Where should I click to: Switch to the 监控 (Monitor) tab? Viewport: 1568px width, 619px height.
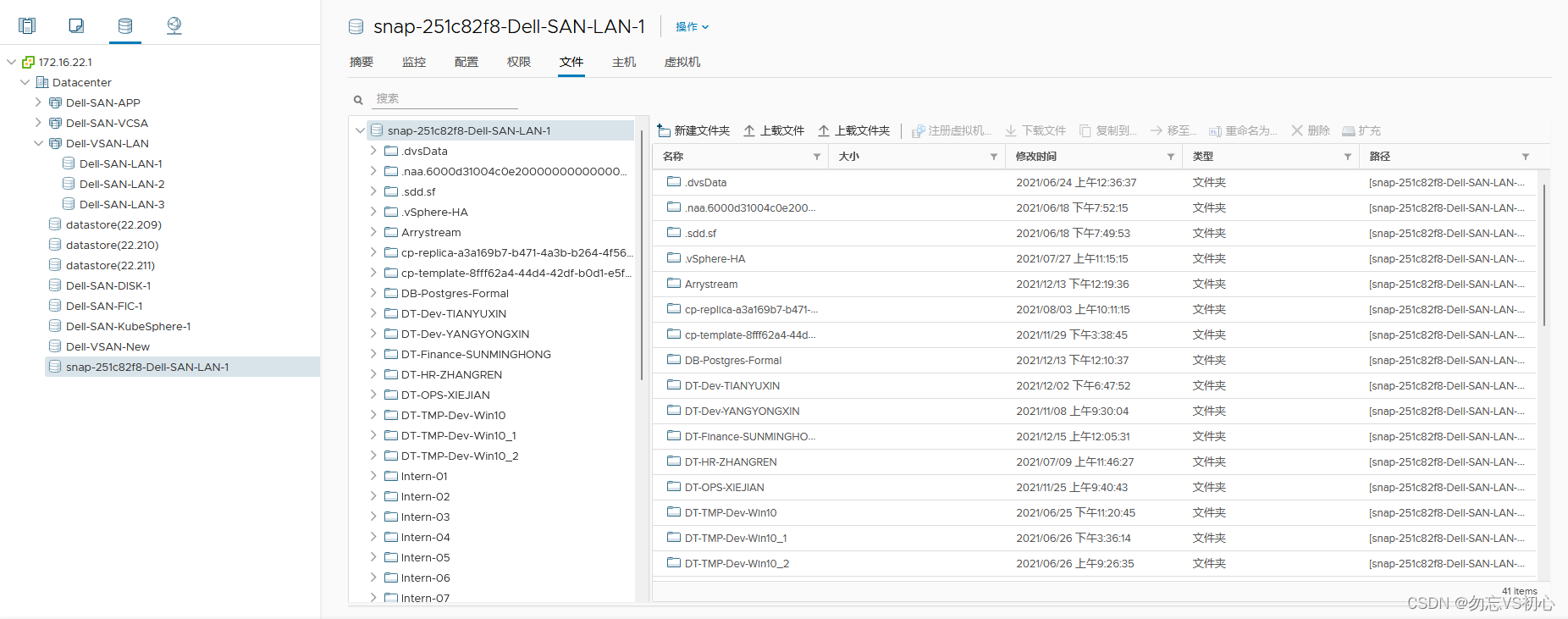point(414,62)
